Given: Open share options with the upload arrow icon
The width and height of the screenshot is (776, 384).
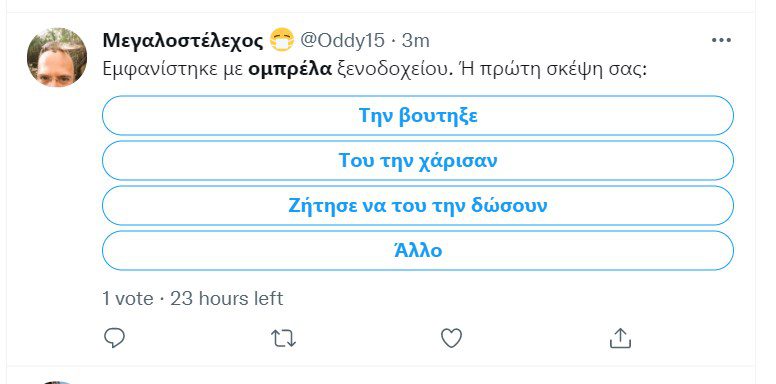Looking at the screenshot, I should click(x=620, y=338).
